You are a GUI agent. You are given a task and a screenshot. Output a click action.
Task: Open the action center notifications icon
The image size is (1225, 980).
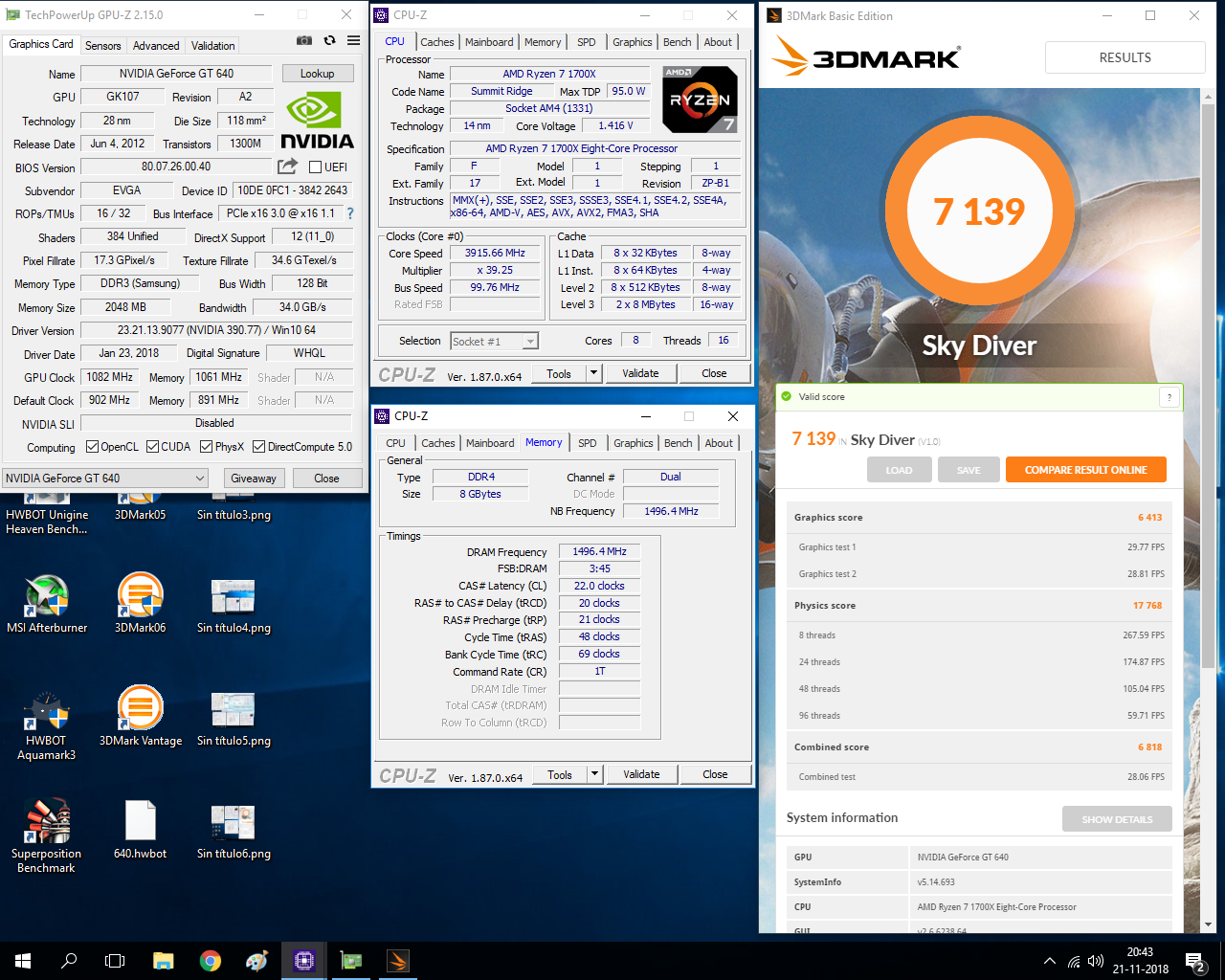coord(1195,961)
